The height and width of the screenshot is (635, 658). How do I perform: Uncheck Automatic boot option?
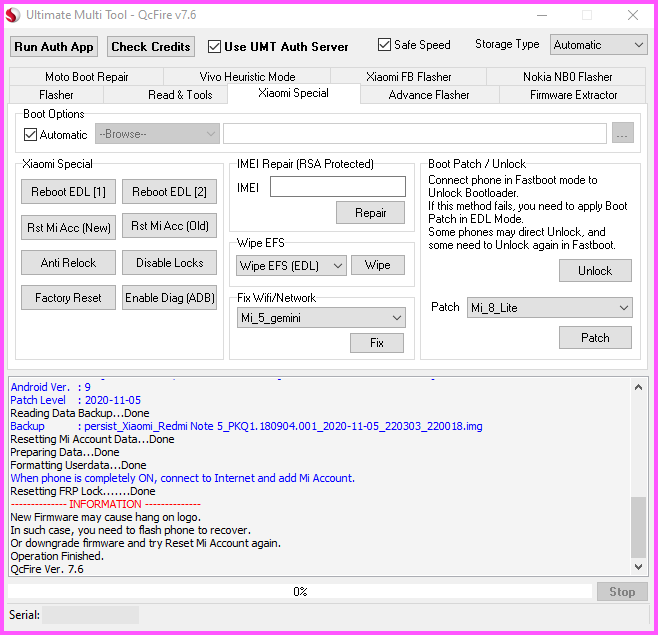coord(30,135)
